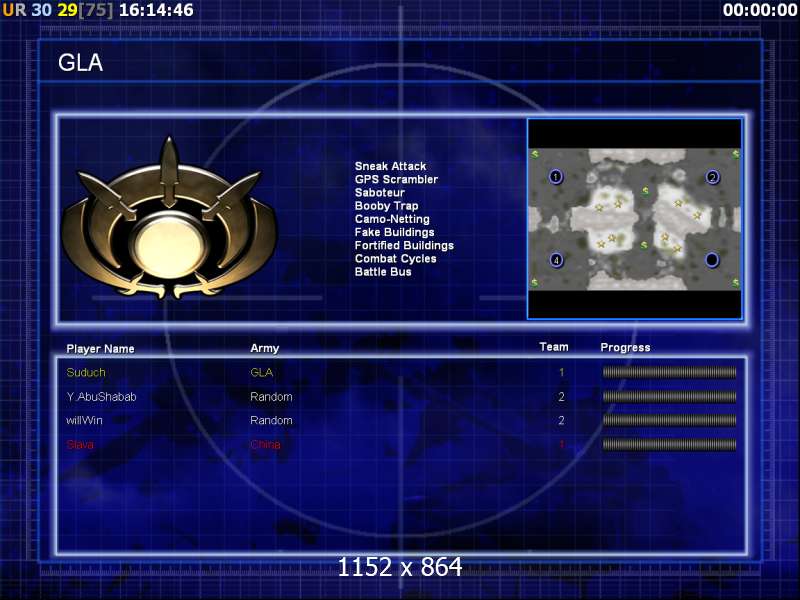Select Battle Bus in the ability list
This screenshot has width=800, height=600.
coord(383,272)
